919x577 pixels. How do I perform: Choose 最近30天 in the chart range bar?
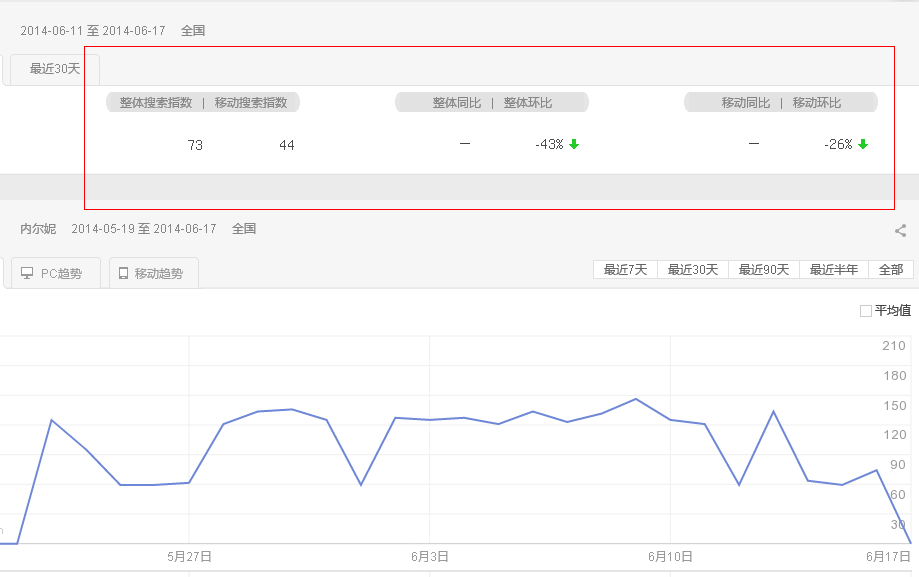[693, 269]
